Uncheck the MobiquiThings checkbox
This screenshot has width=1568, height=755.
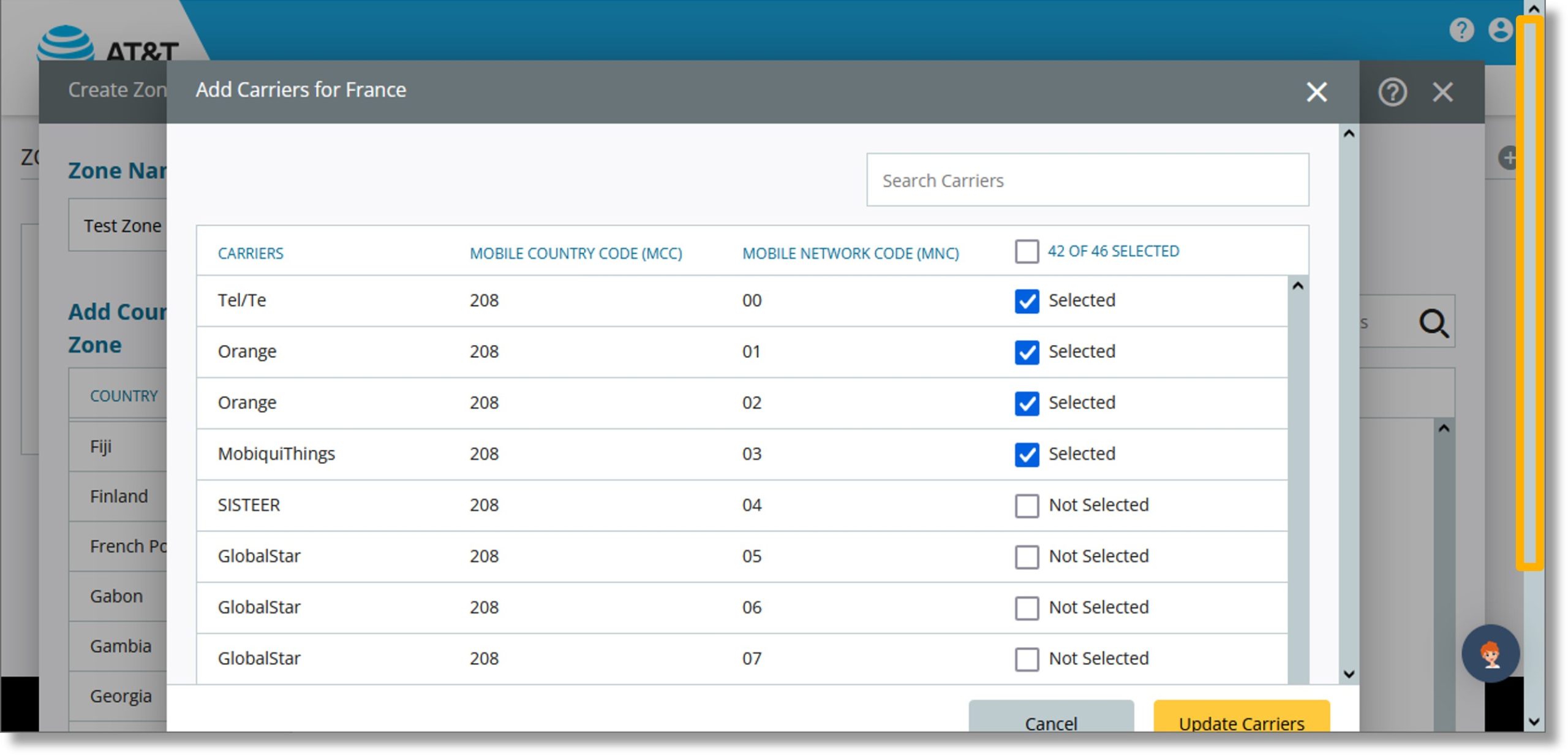click(1027, 455)
